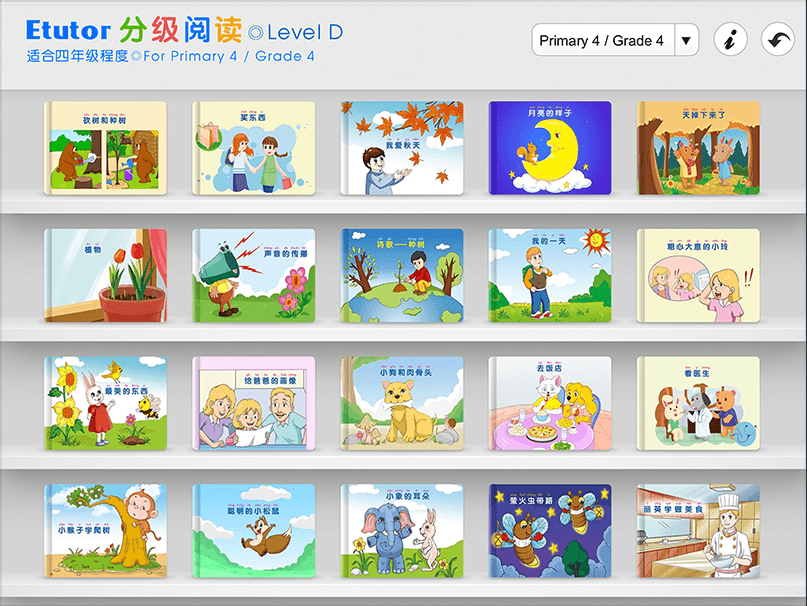Open the chef cooking book
Image resolution: width=807 pixels, height=606 pixels.
[698, 531]
